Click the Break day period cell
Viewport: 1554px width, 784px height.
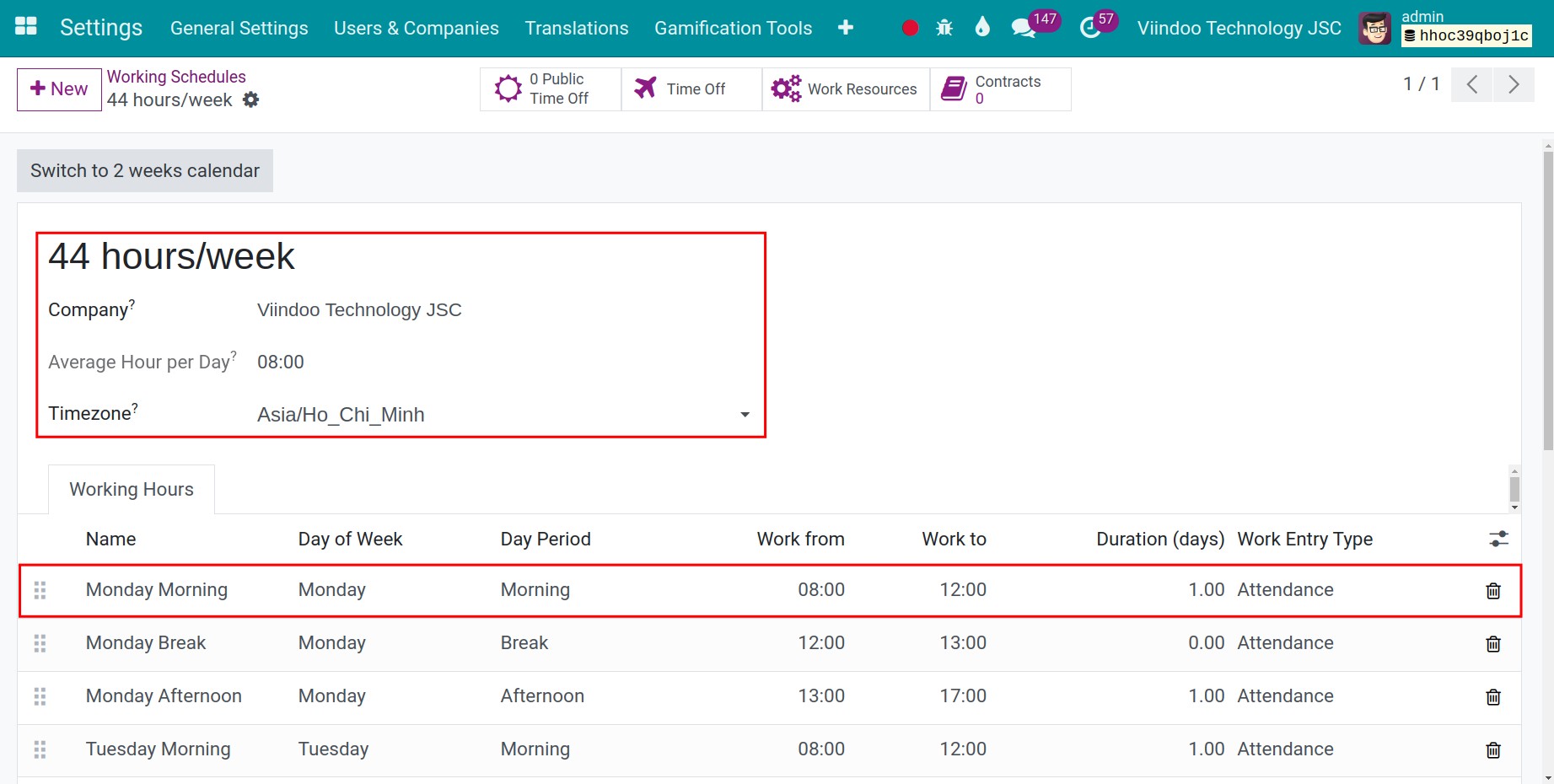tap(524, 643)
